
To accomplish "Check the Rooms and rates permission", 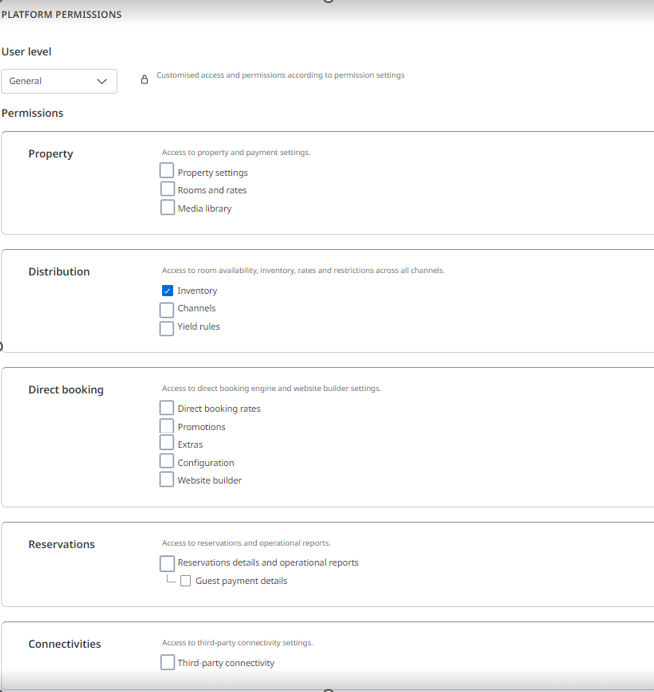I will (x=167, y=190).
